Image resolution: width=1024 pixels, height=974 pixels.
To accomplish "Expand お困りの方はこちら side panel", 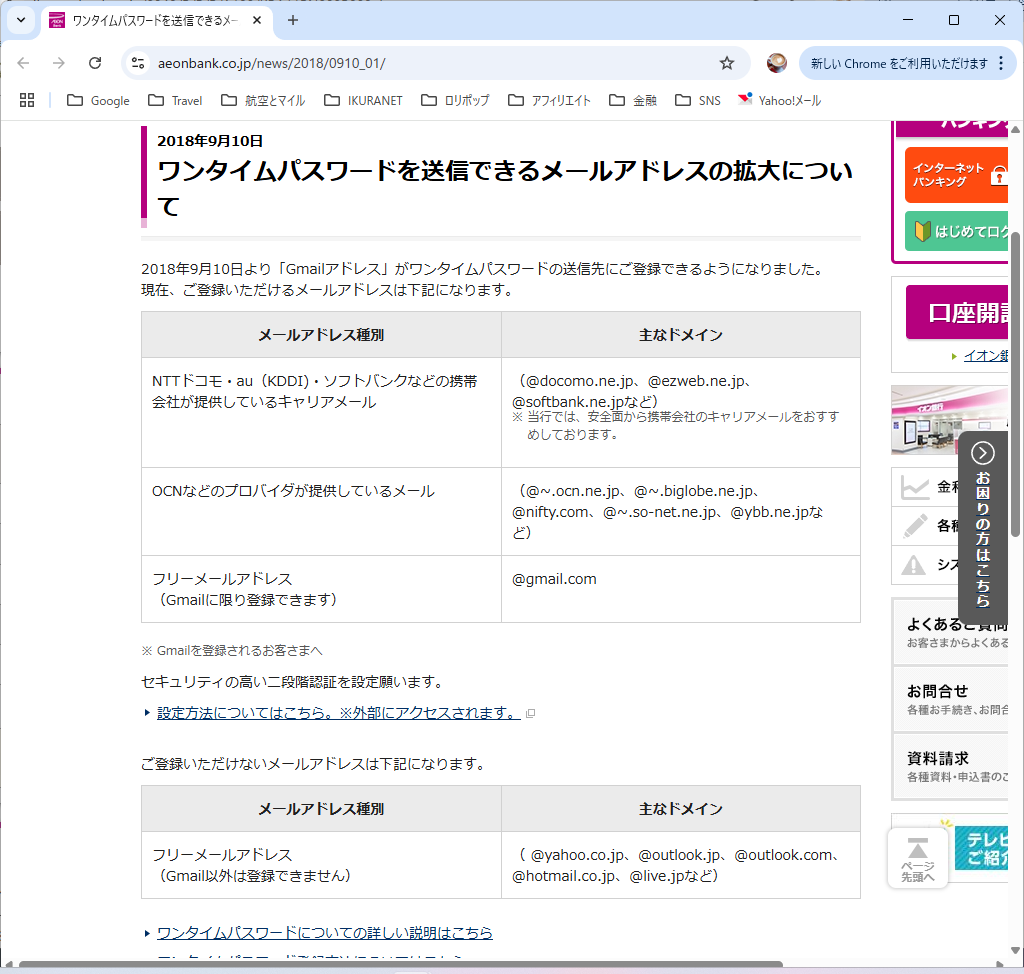I will (983, 525).
